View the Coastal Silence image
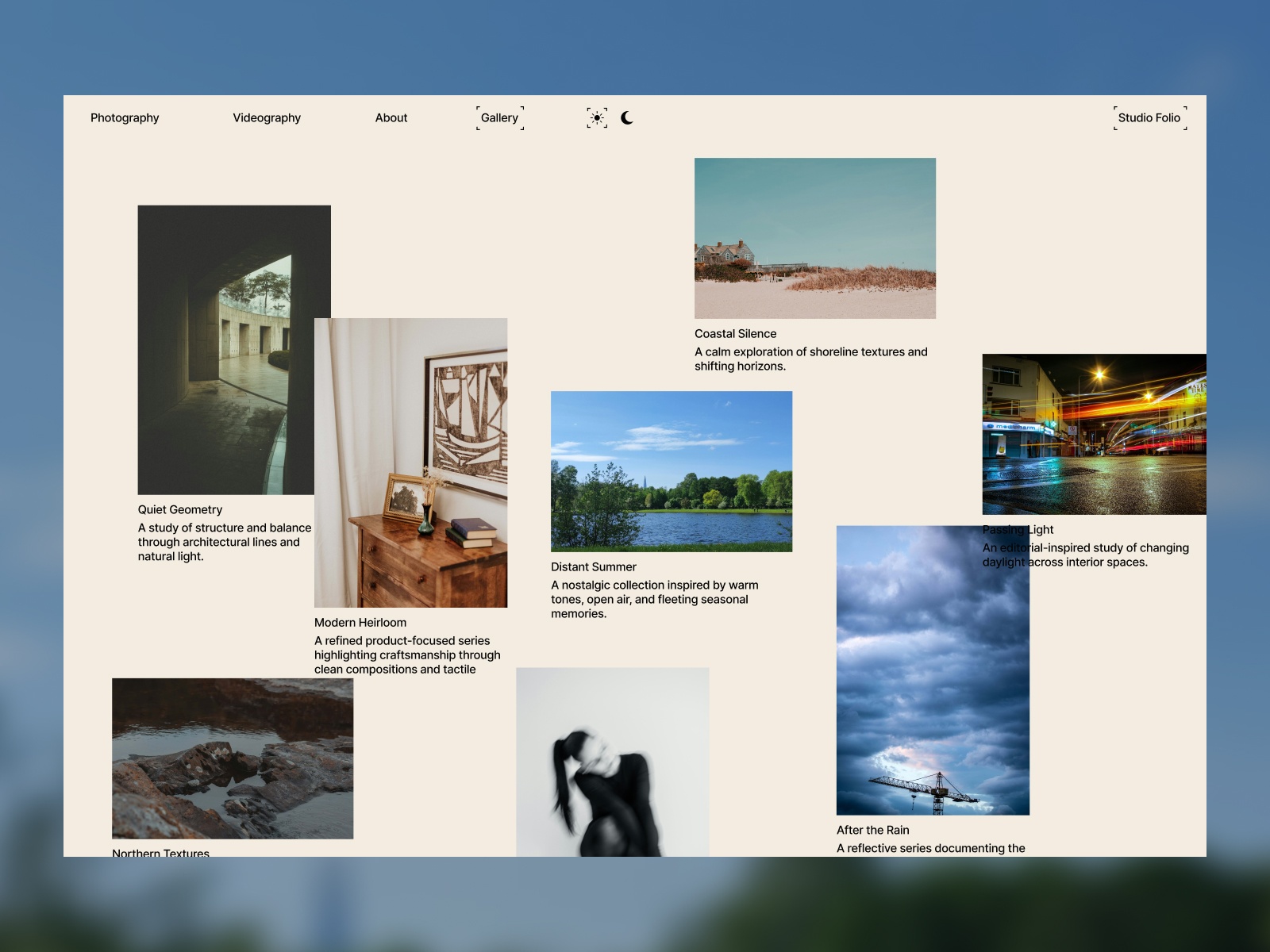1270x952 pixels. point(815,238)
